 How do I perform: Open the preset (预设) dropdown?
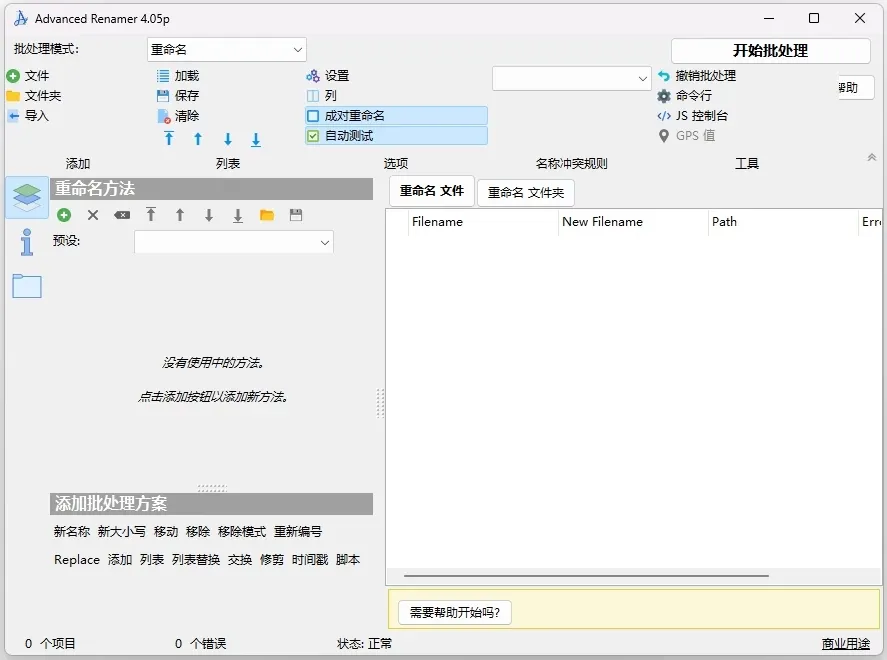(x=233, y=242)
